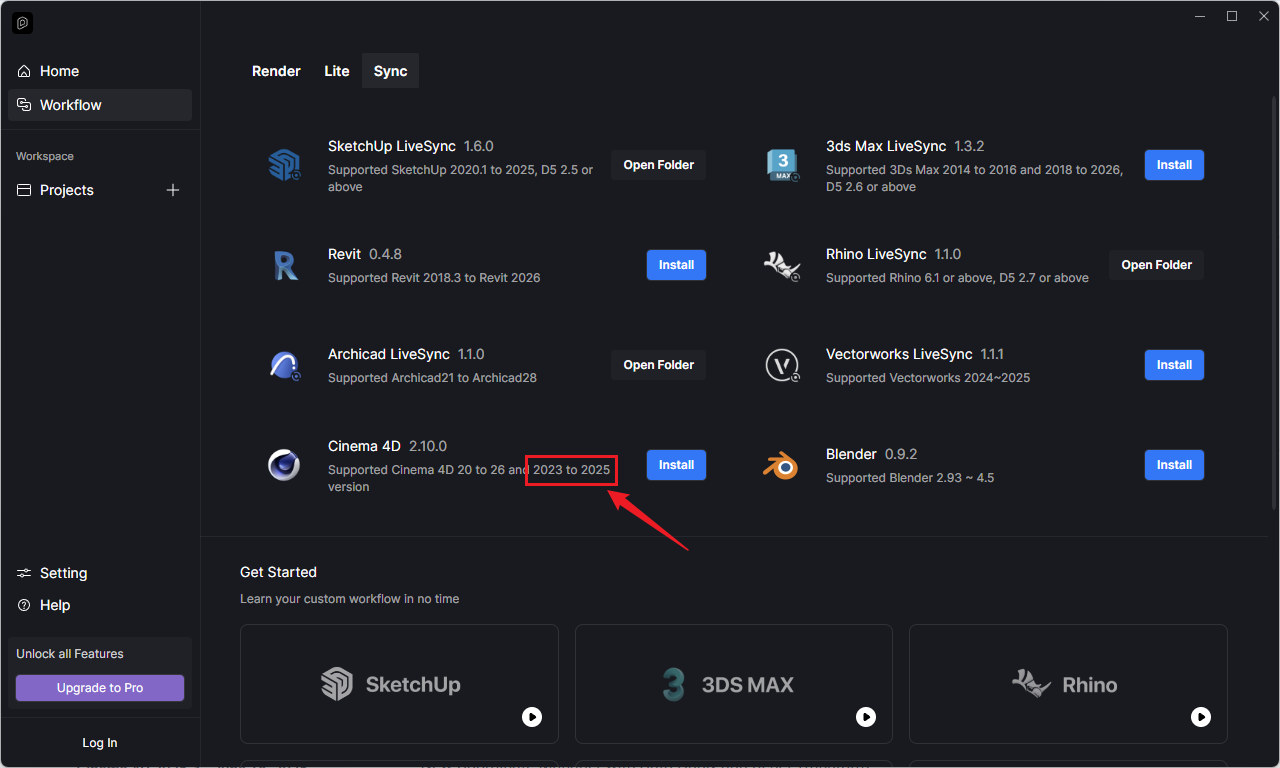Close the application window

coord(1264,16)
